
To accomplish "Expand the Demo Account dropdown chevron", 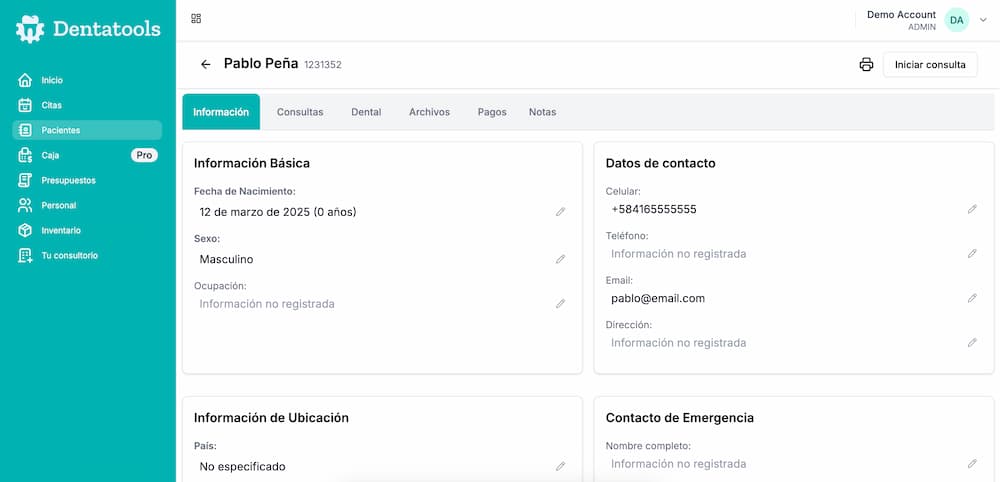I will 983,20.
